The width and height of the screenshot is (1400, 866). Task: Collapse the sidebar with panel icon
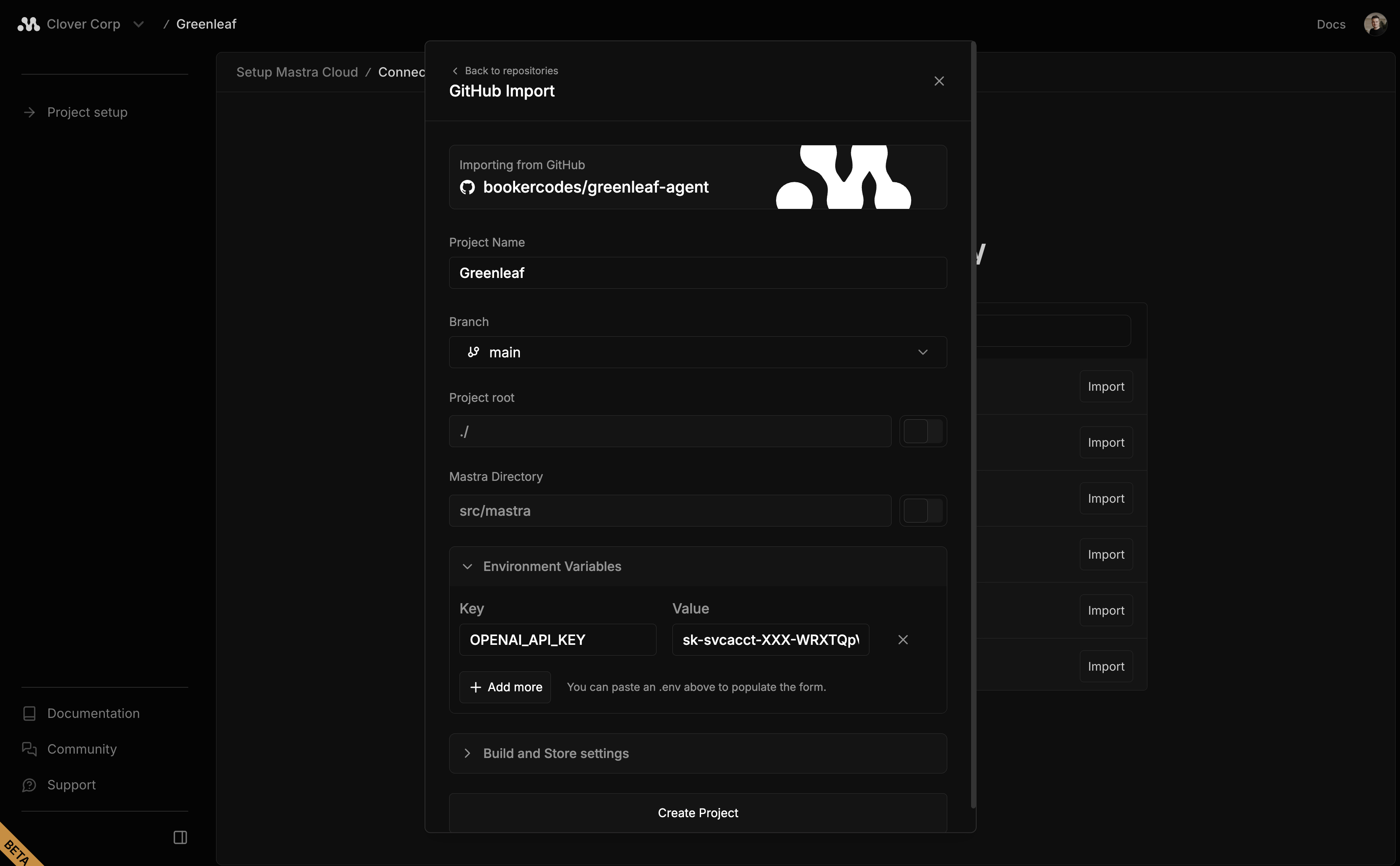pyautogui.click(x=180, y=837)
